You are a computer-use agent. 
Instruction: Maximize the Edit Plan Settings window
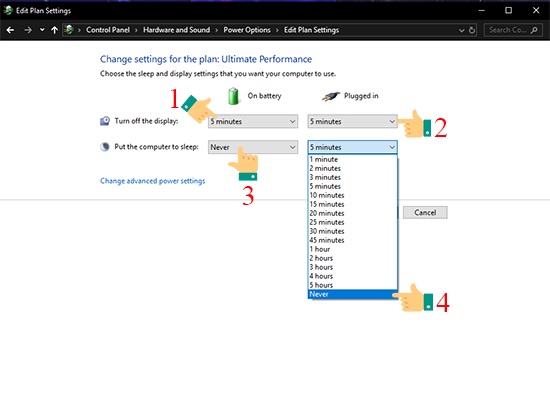[x=508, y=11]
